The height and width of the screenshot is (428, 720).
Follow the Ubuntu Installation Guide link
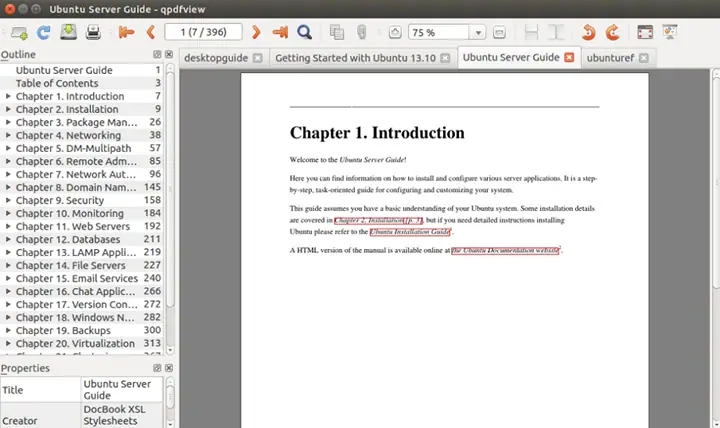(x=410, y=232)
